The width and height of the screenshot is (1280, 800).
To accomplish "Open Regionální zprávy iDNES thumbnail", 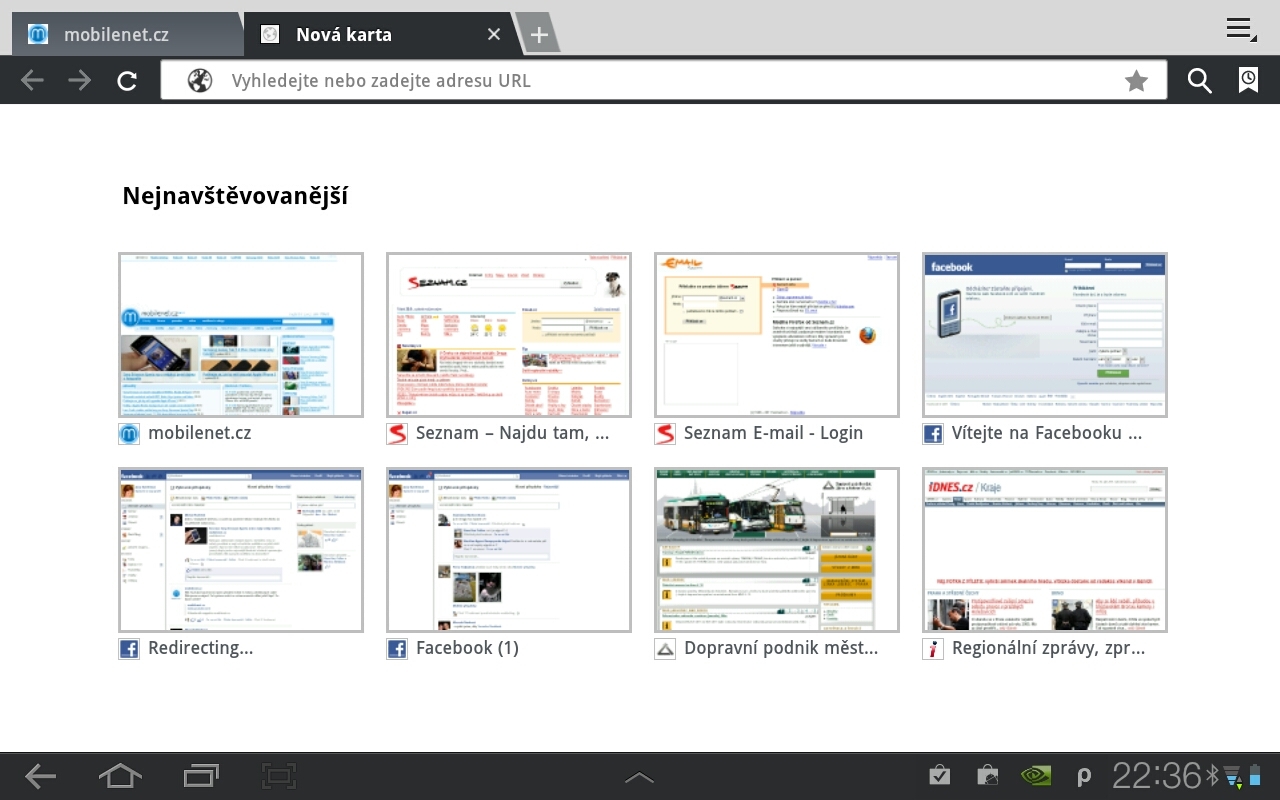I will 1045,550.
